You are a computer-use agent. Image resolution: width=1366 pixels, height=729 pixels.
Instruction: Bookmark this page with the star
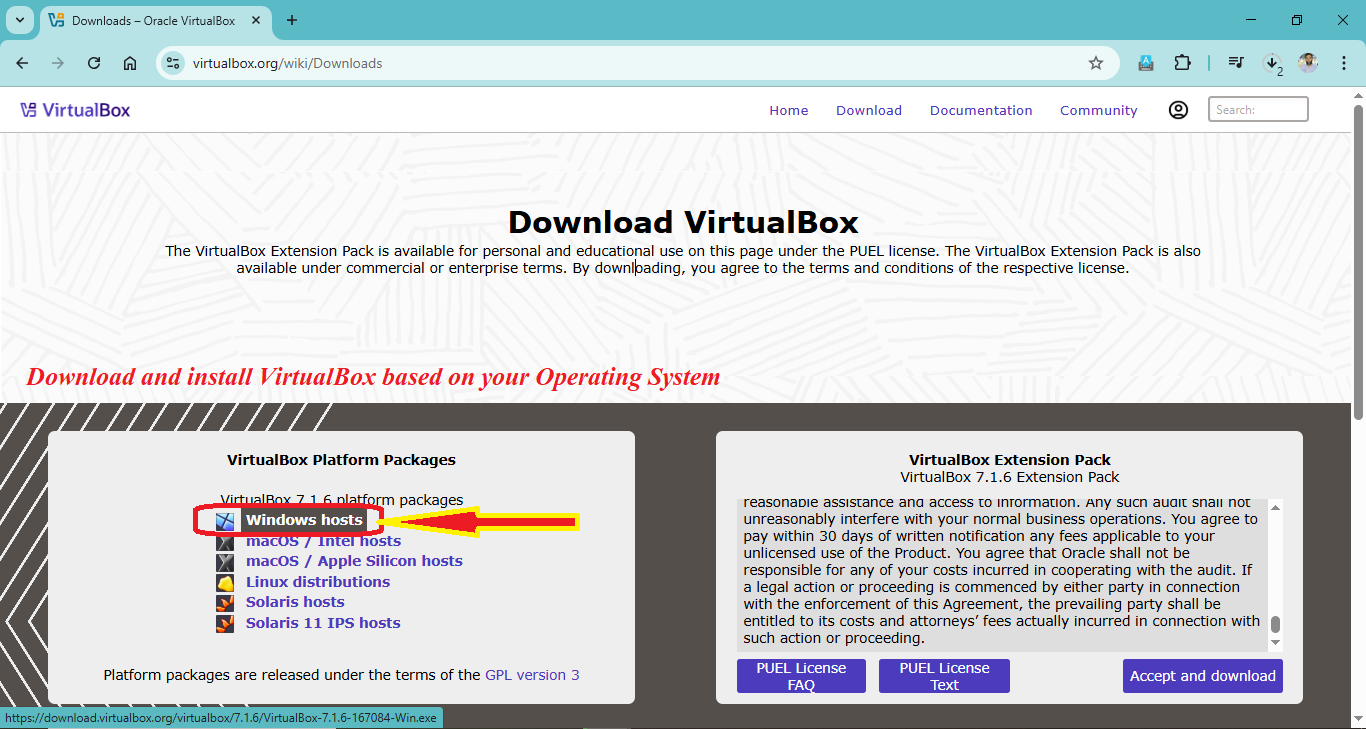pos(1096,63)
